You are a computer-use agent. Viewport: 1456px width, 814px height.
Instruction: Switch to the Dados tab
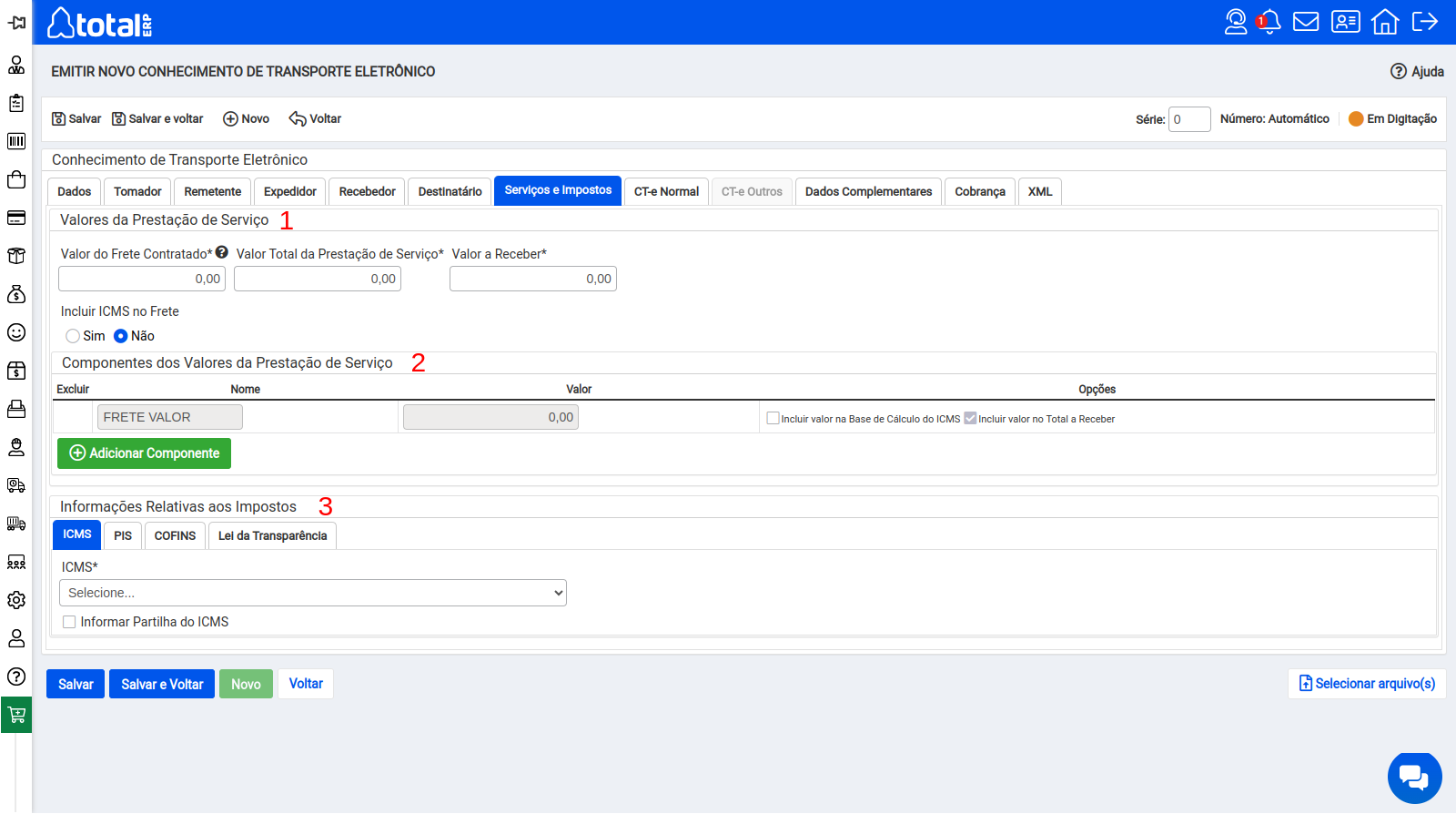(x=75, y=191)
